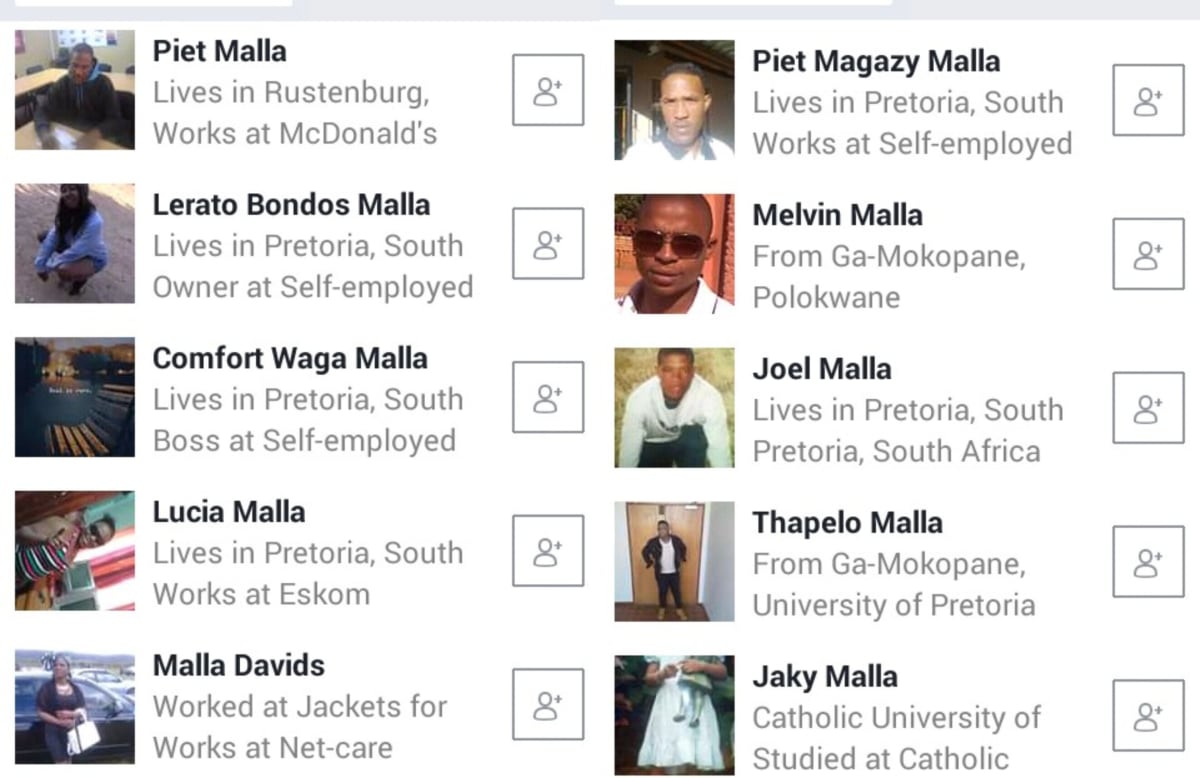
Task: Add Thapelo Malla as a friend
Action: click(x=1148, y=561)
